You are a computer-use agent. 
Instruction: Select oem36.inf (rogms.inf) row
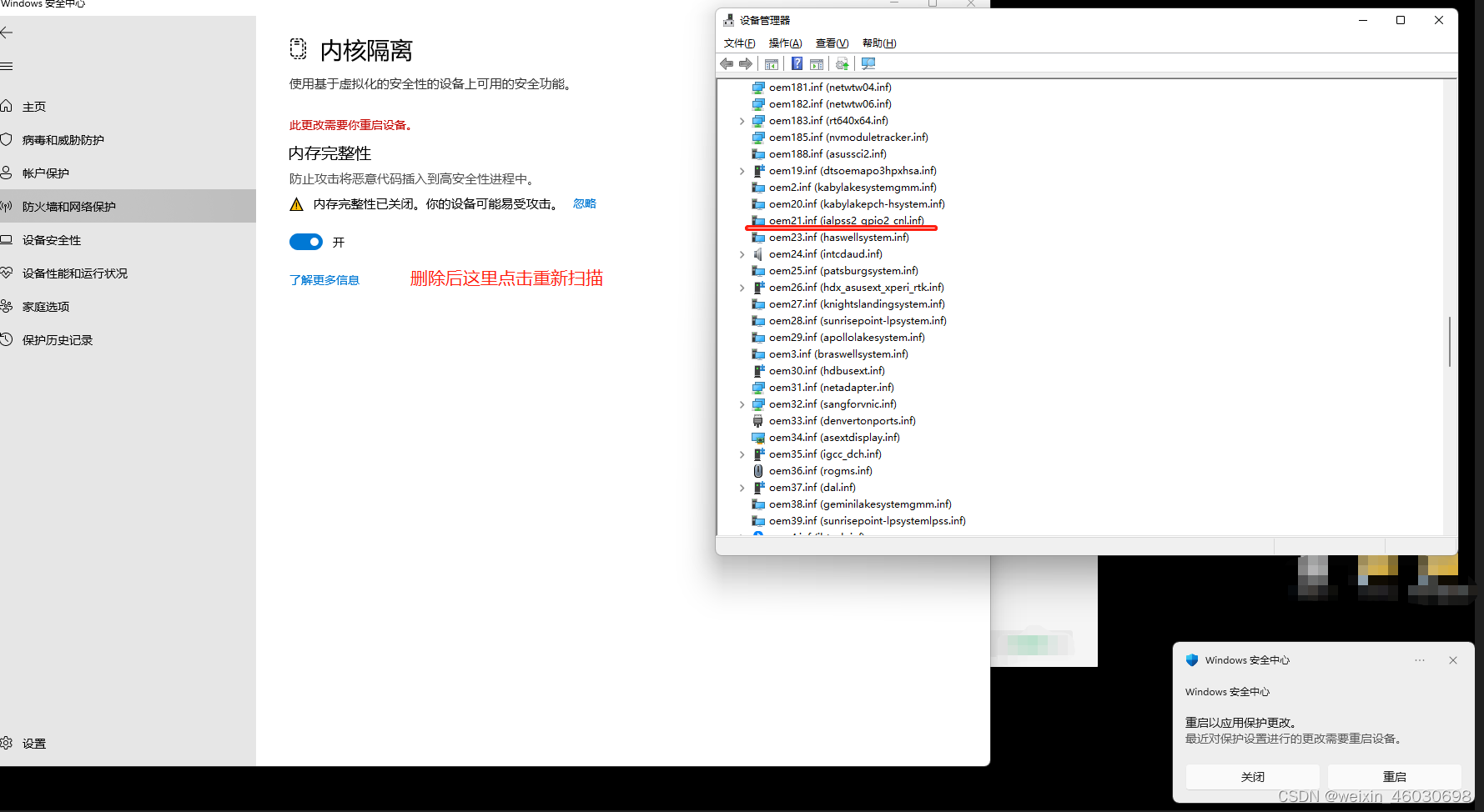812,471
